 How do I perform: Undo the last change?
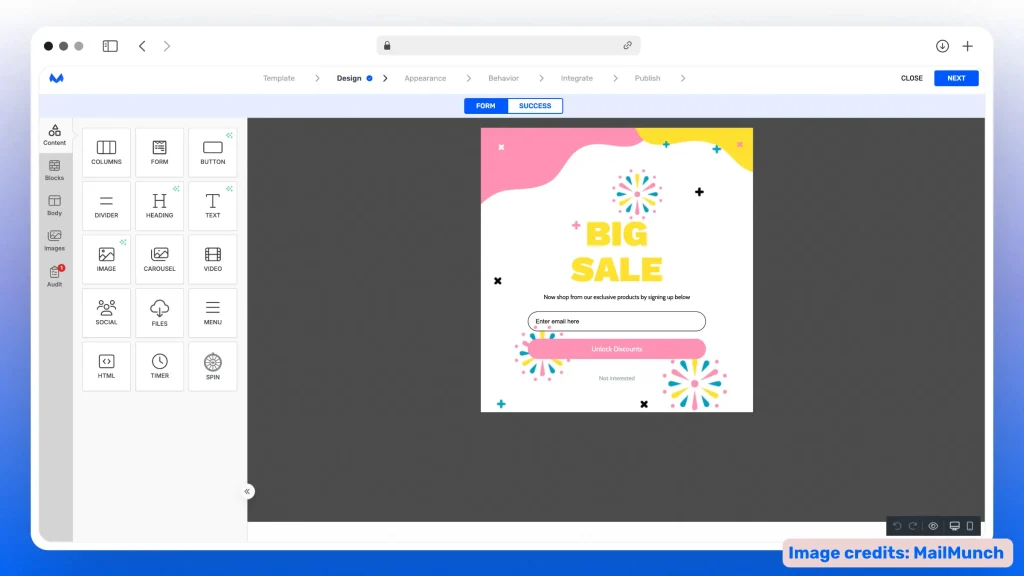[898, 525]
